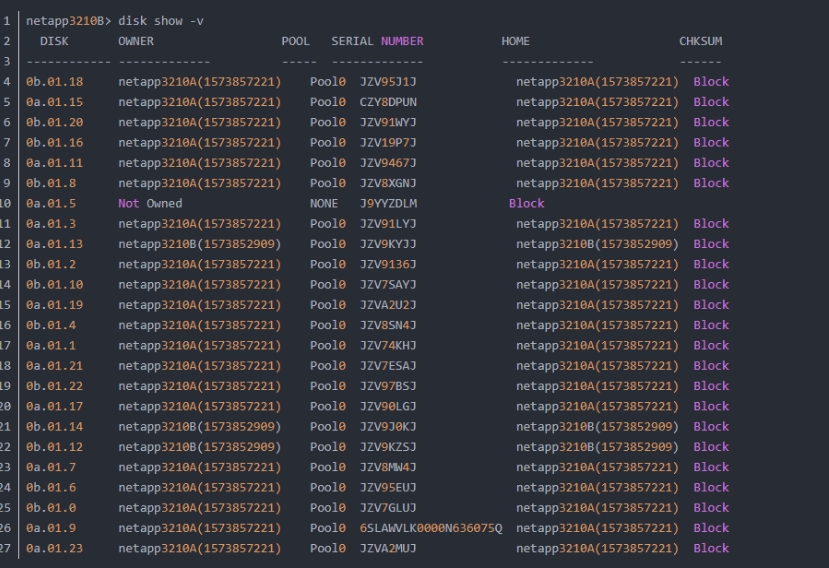Select disk name 0b.01.4
The width and height of the screenshot is (829, 568).
pos(51,325)
